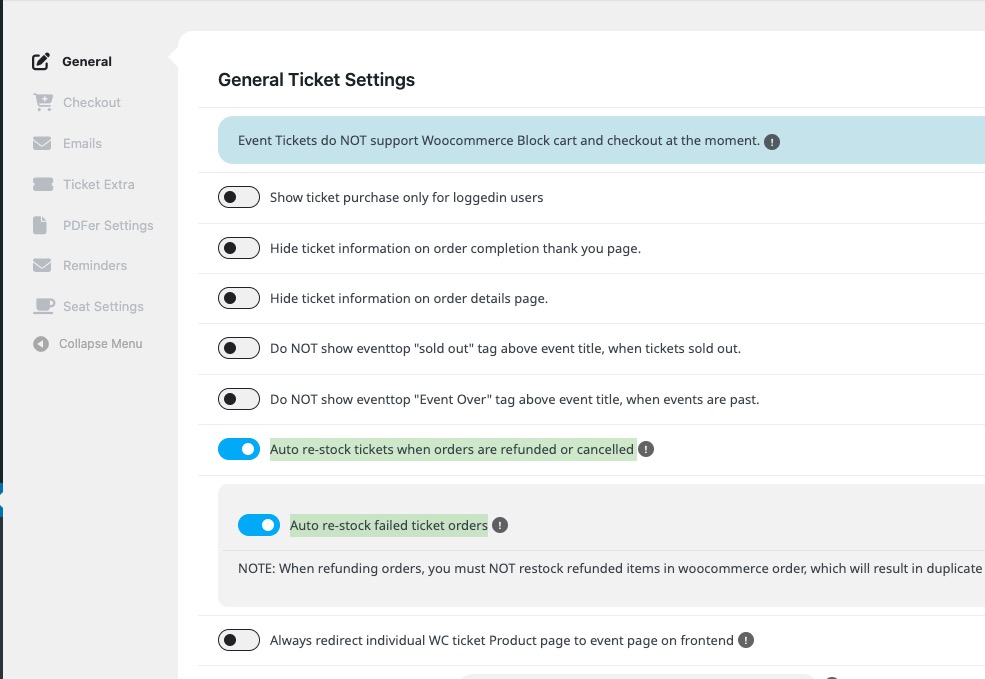Open the Checkout settings tab

tap(92, 102)
